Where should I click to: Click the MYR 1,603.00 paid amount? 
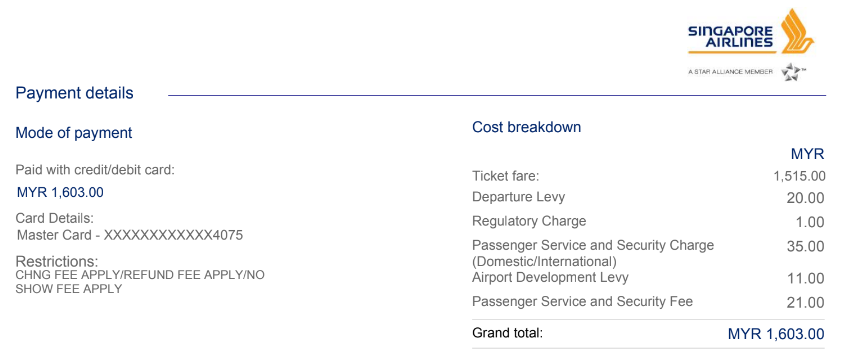[60, 192]
